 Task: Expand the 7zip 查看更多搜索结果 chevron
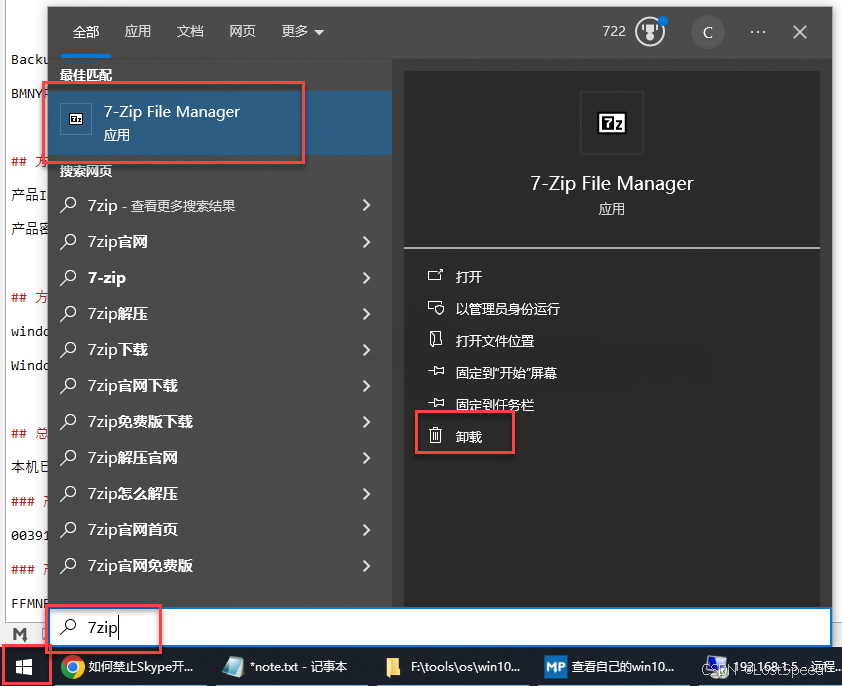click(366, 205)
